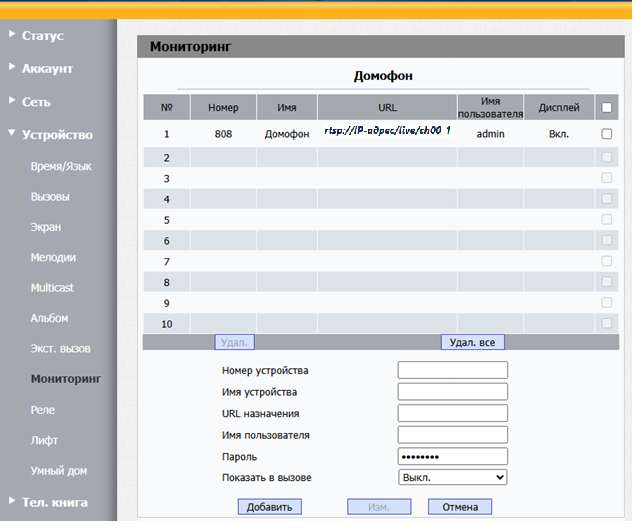Screen dimensions: 634x530
Task: Click the Удал. все button
Action: pos(473,342)
